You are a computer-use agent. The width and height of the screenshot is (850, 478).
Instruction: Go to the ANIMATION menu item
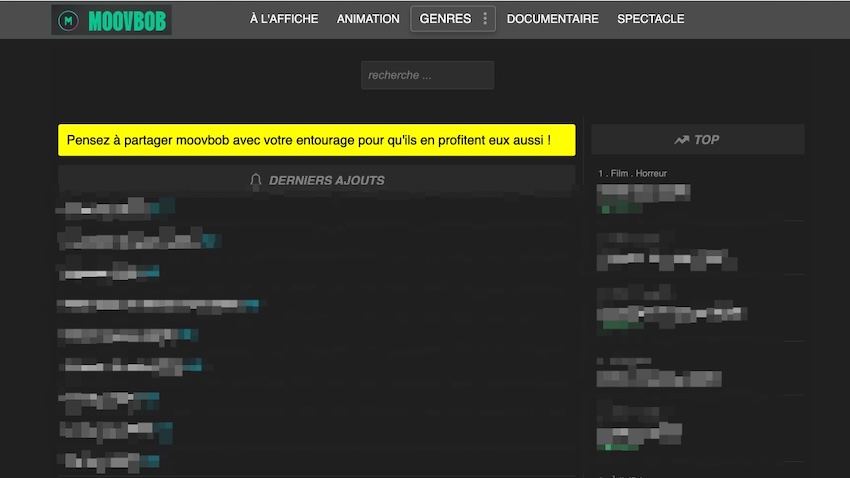tap(368, 19)
